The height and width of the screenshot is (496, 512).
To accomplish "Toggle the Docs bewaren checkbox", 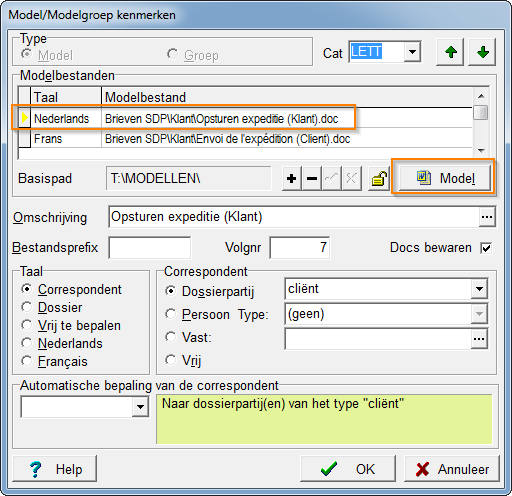I will pyautogui.click(x=486, y=248).
